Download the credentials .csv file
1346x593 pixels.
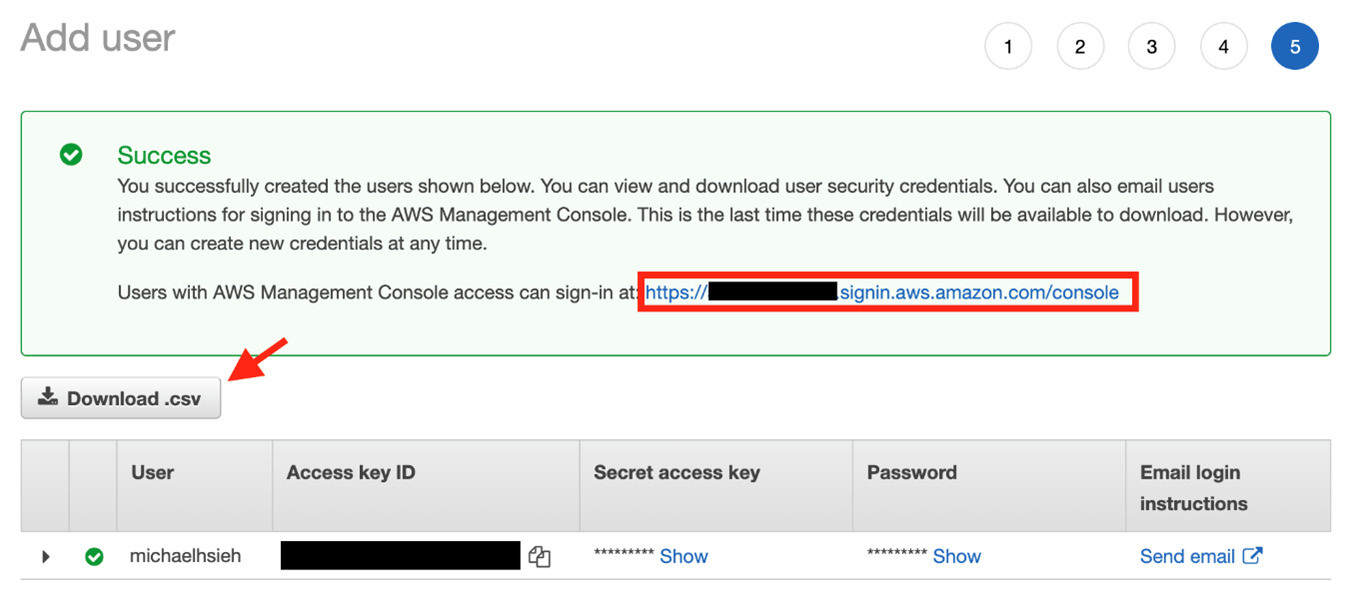tap(121, 398)
